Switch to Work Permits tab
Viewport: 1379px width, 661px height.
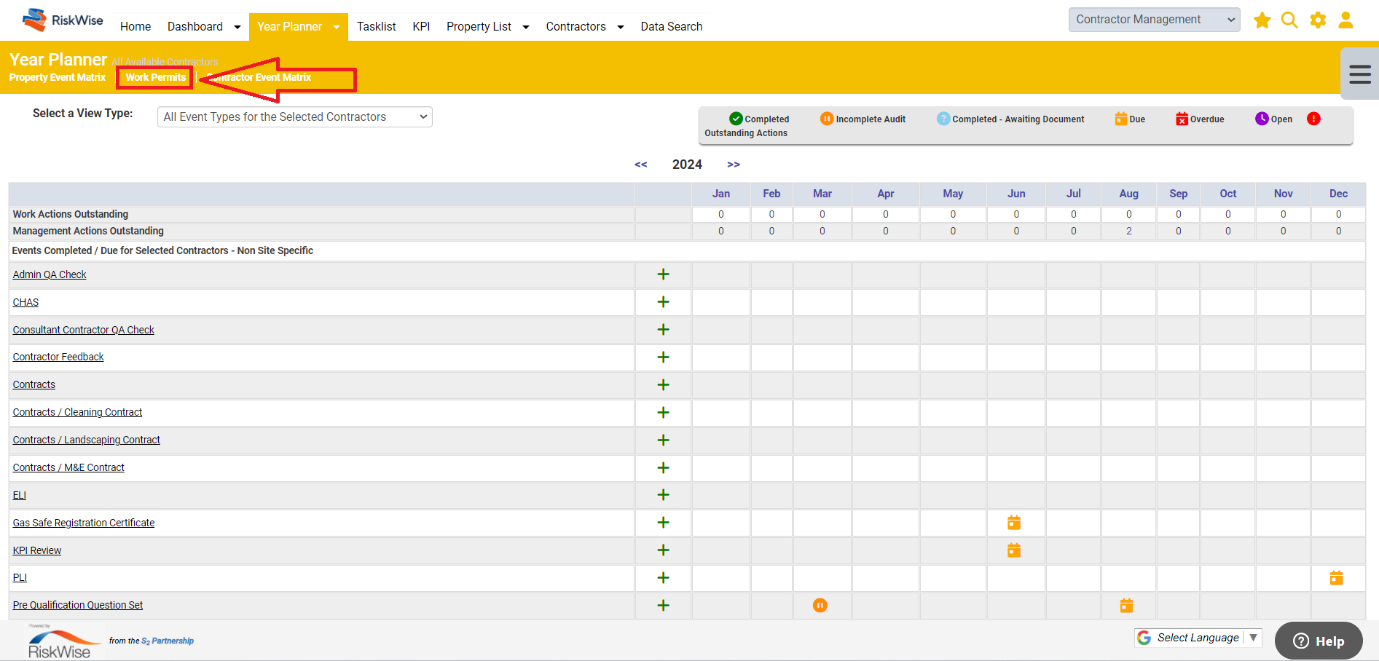click(x=155, y=78)
